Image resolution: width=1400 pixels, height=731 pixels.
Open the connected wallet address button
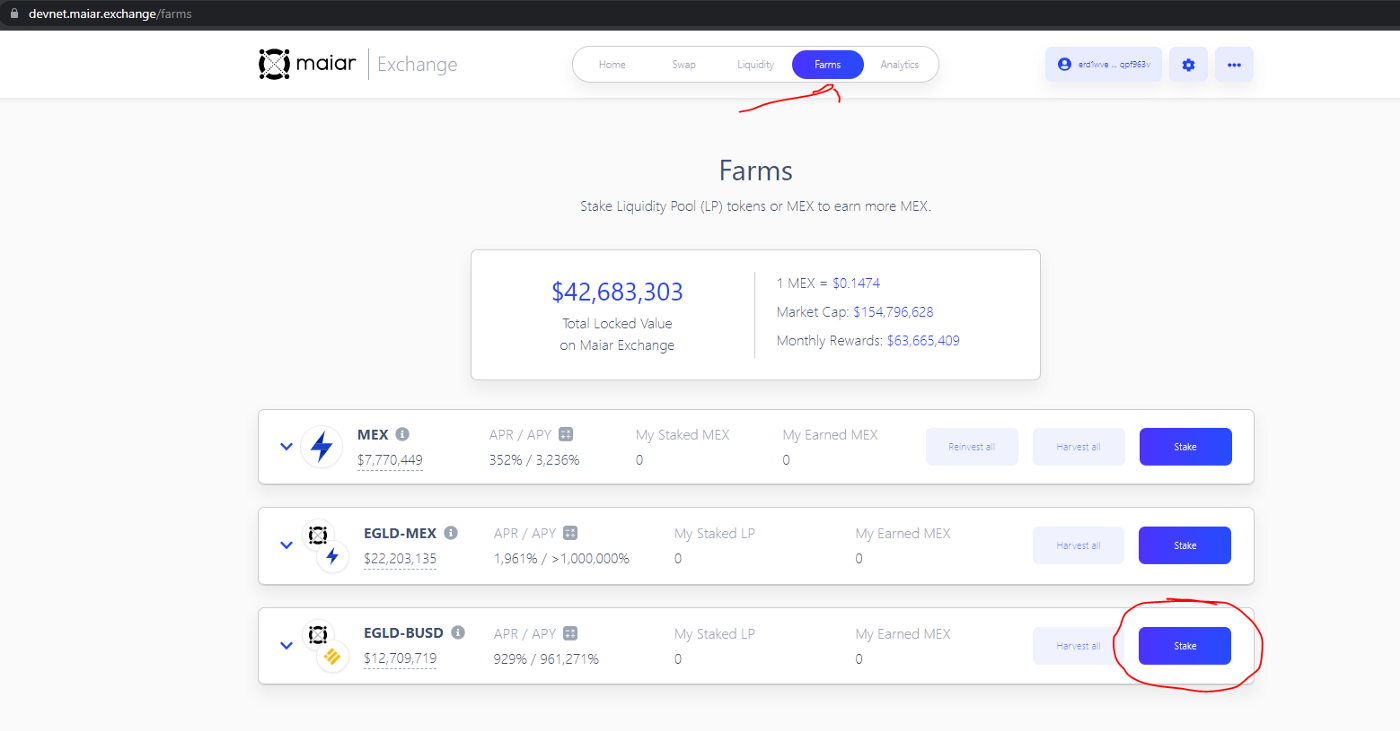(x=1103, y=64)
